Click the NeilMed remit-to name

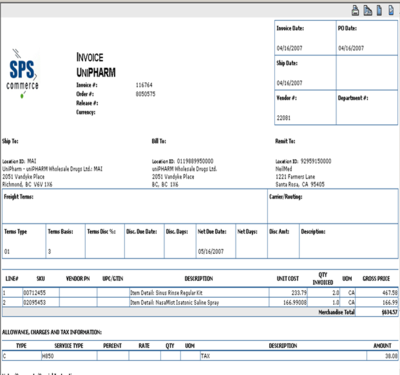pos(284,169)
